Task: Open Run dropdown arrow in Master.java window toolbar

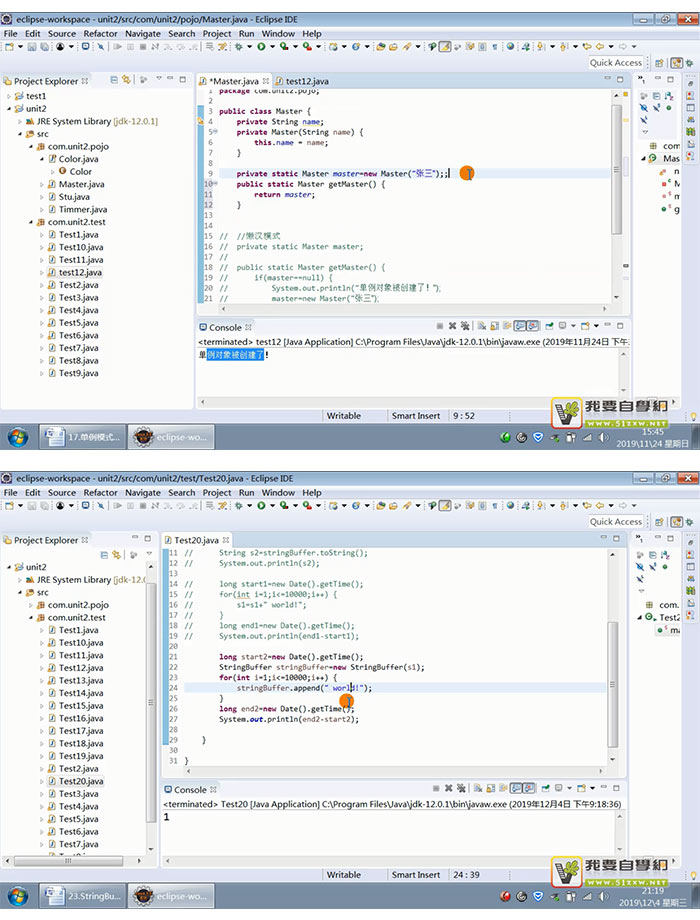Action: point(272,46)
